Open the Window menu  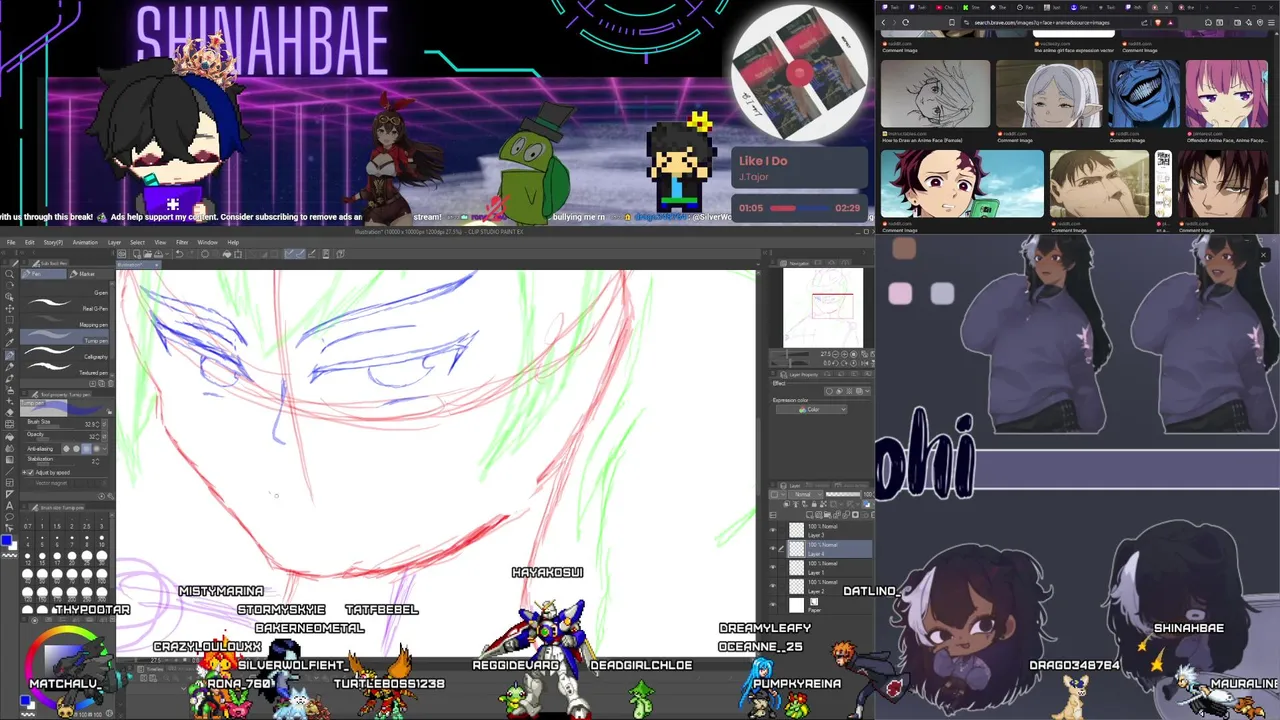(x=207, y=242)
